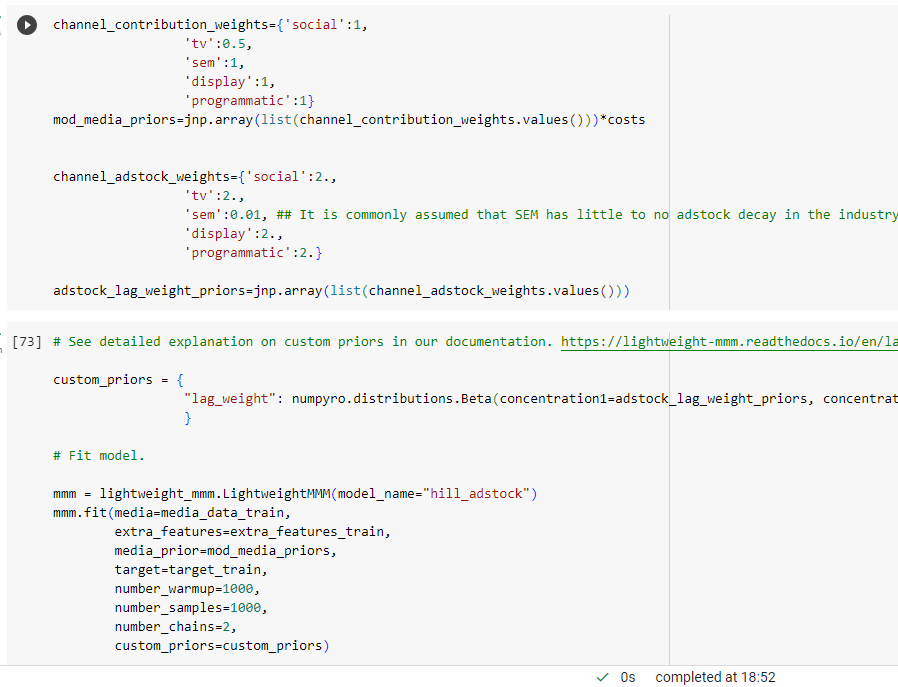Open the lightweight-mmm readthedocs documentation link
The height and width of the screenshot is (687, 898).
729,340
